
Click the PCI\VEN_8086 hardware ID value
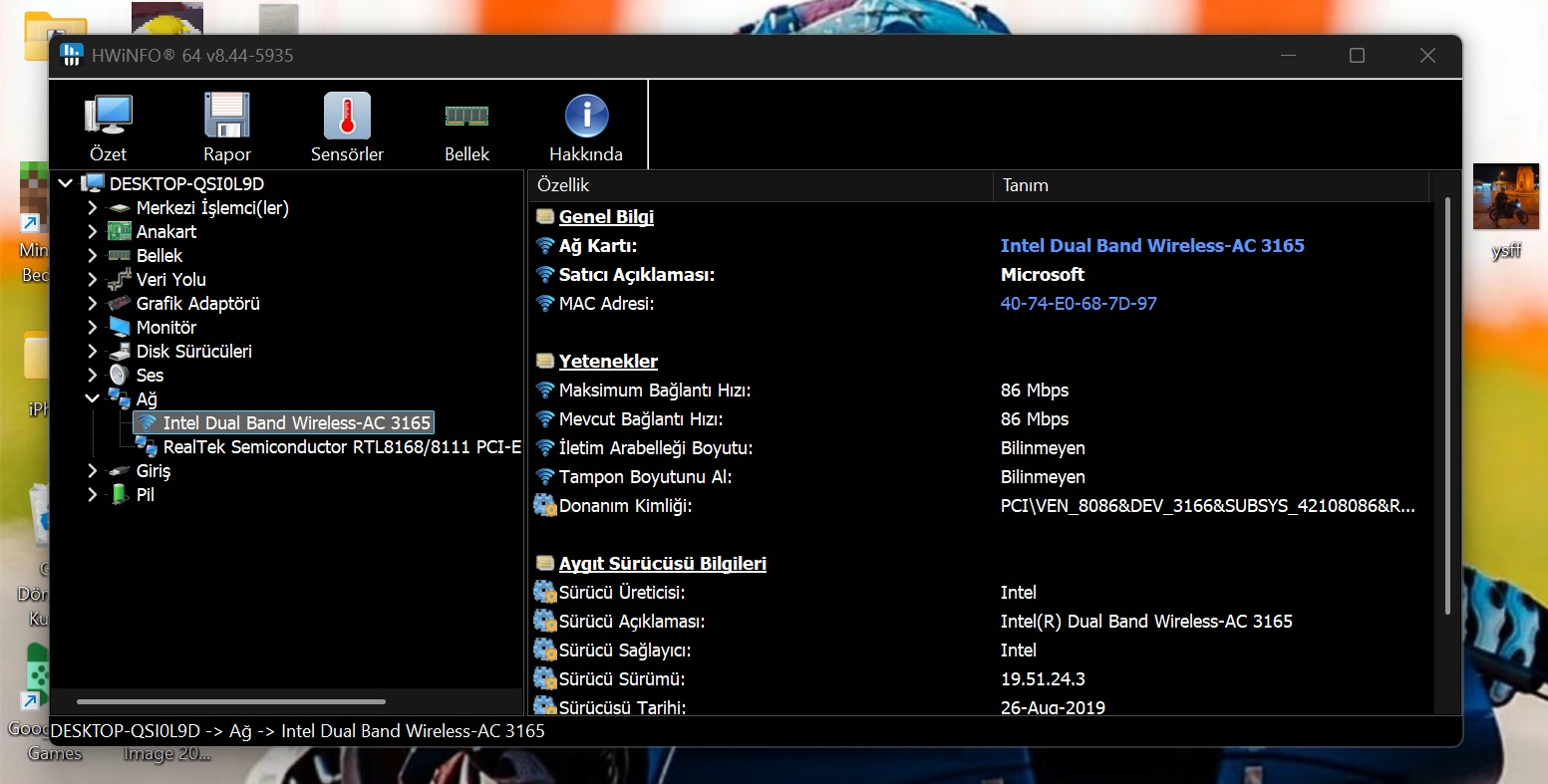click(x=1207, y=506)
